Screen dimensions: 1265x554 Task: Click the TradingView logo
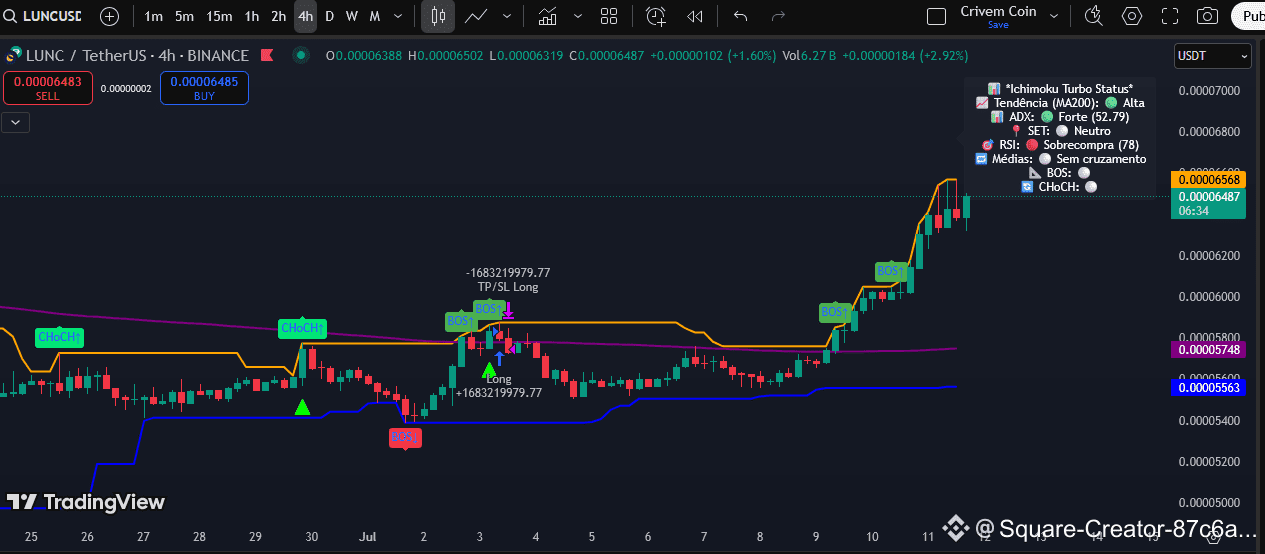coord(85,502)
